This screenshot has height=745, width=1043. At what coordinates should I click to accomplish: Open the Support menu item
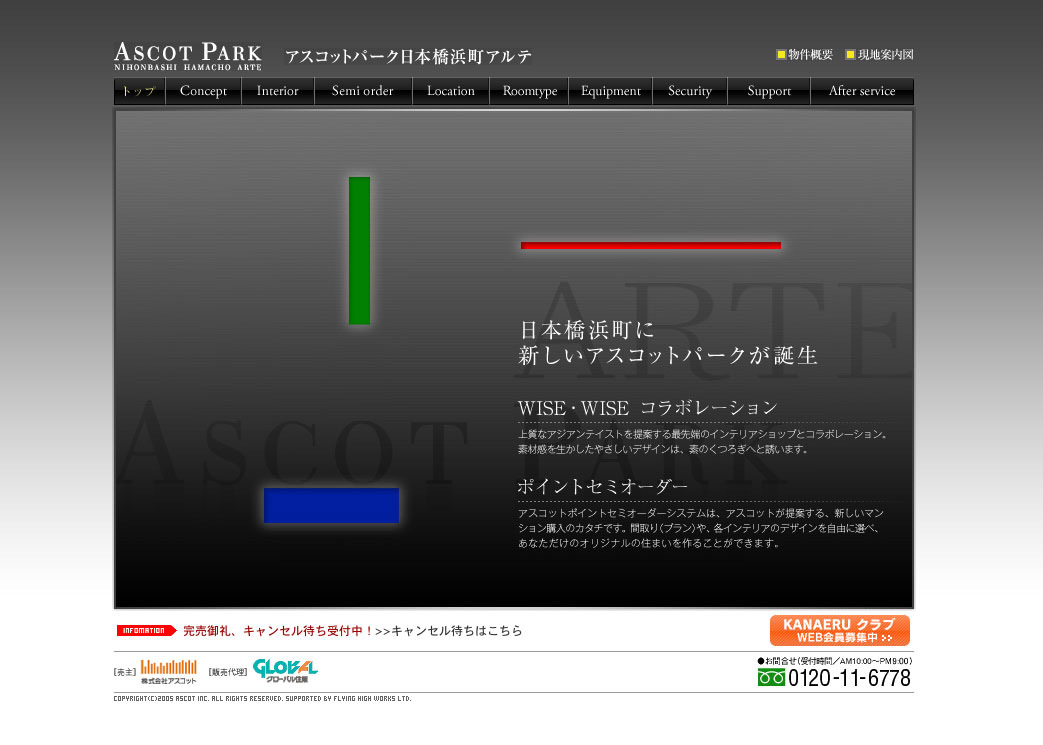click(x=769, y=91)
